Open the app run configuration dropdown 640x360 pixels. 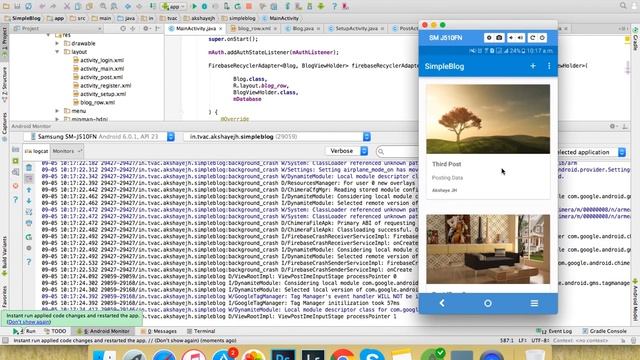click(x=174, y=6)
